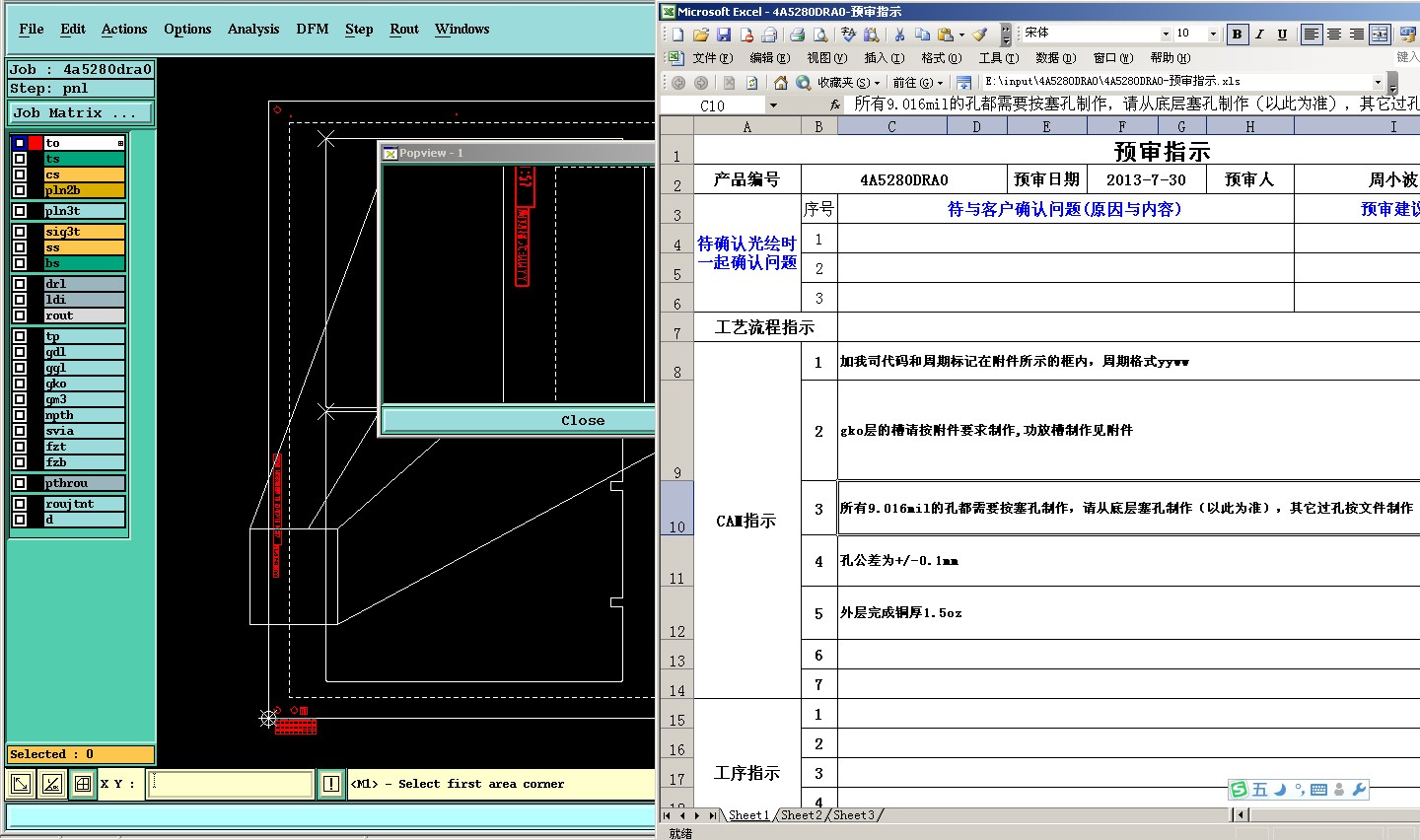The height and width of the screenshot is (840, 1420).
Task: Click the exclamation mark button after XY field
Action: pos(331,784)
